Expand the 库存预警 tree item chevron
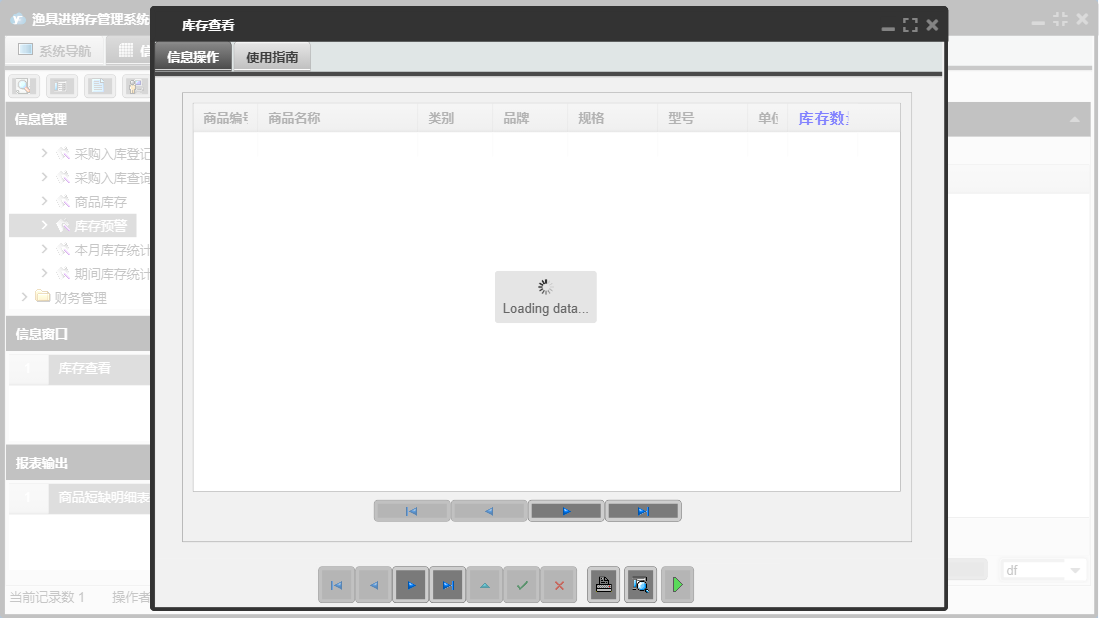Image resolution: width=1099 pixels, height=618 pixels. click(x=45, y=225)
